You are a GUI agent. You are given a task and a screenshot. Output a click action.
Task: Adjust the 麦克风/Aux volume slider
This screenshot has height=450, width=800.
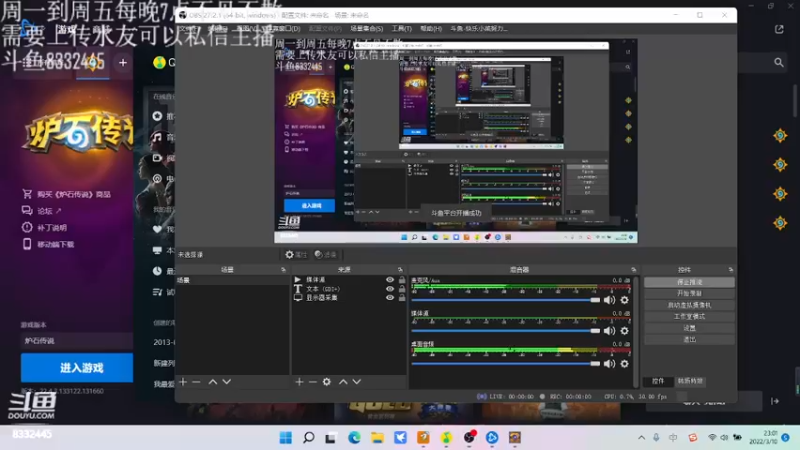[506, 300]
